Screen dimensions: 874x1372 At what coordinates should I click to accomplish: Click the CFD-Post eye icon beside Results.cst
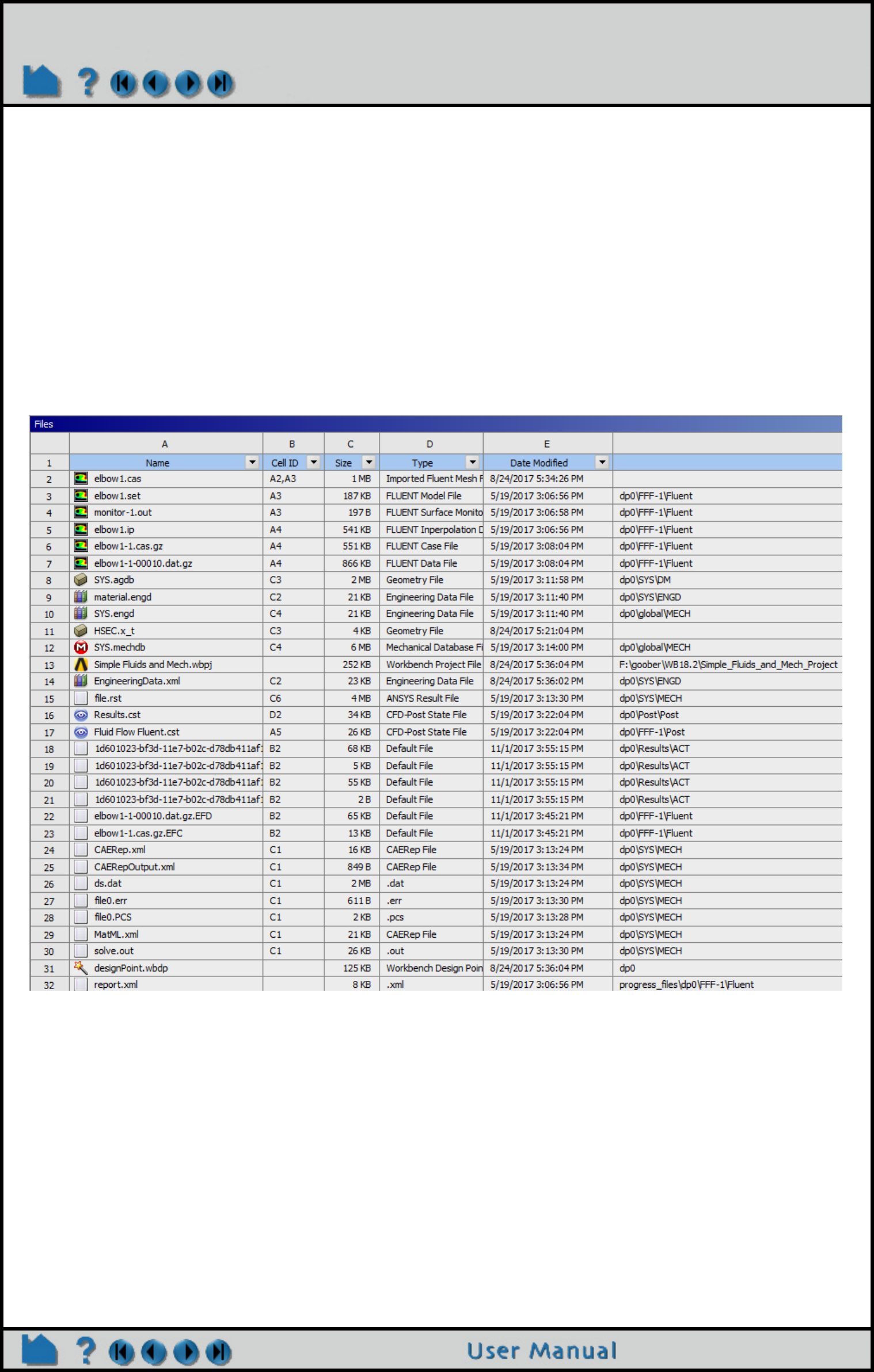pyautogui.click(x=81, y=715)
